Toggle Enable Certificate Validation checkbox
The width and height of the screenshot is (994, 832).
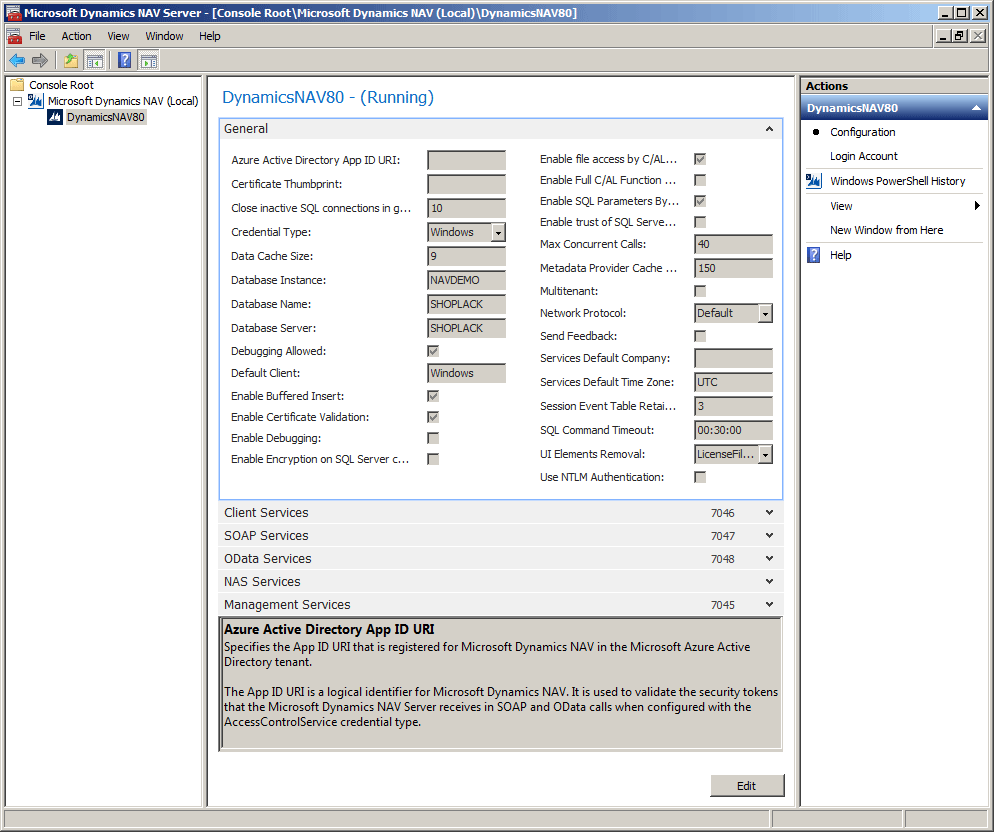point(433,417)
